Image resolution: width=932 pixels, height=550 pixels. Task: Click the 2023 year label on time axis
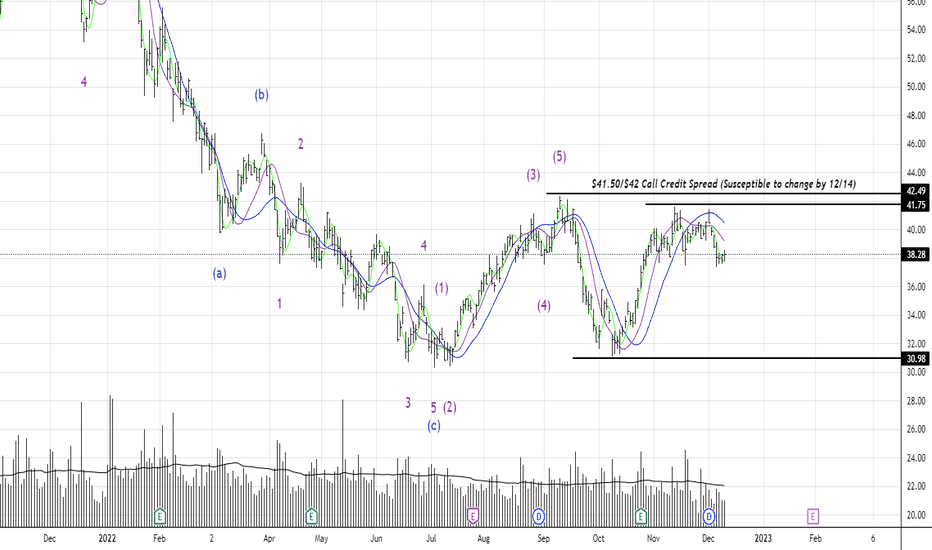763,539
